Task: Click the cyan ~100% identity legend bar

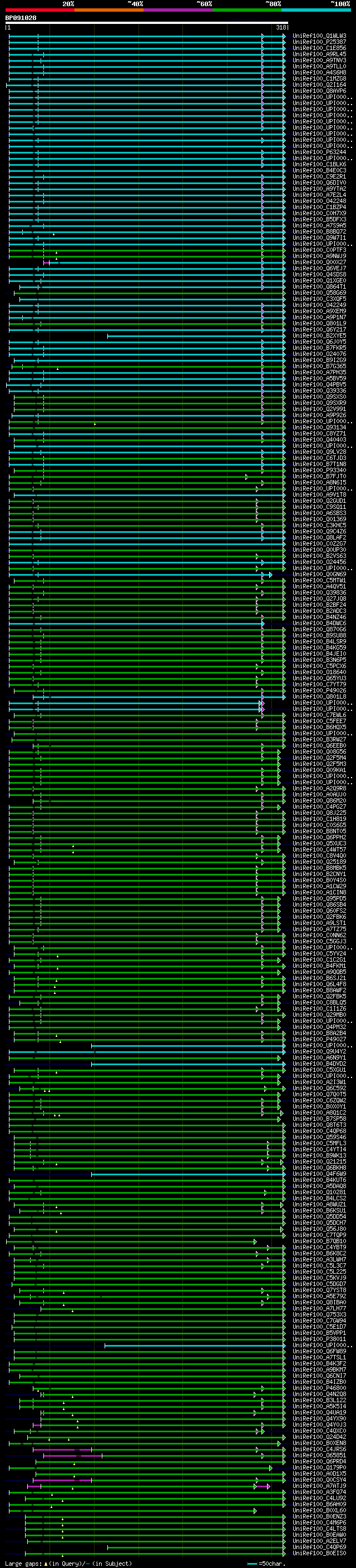Action: tap(316, 10)
